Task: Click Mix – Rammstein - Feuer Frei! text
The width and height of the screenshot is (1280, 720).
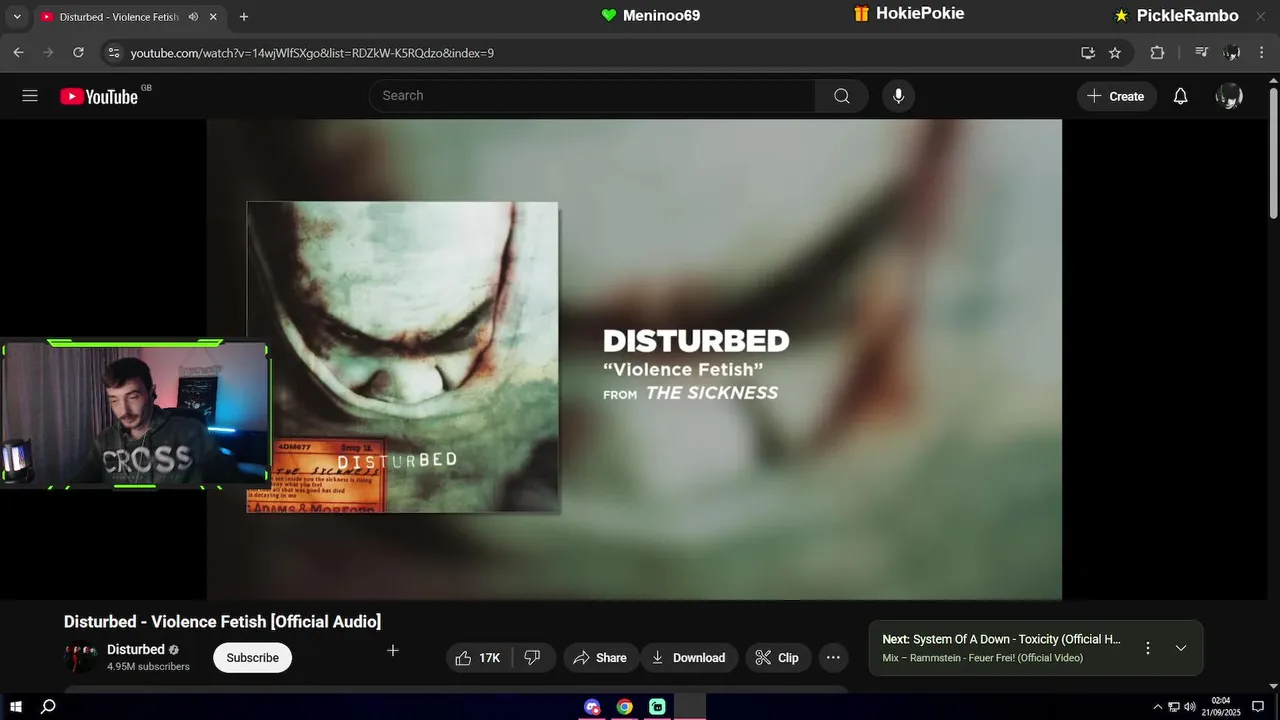Action: 982,658
